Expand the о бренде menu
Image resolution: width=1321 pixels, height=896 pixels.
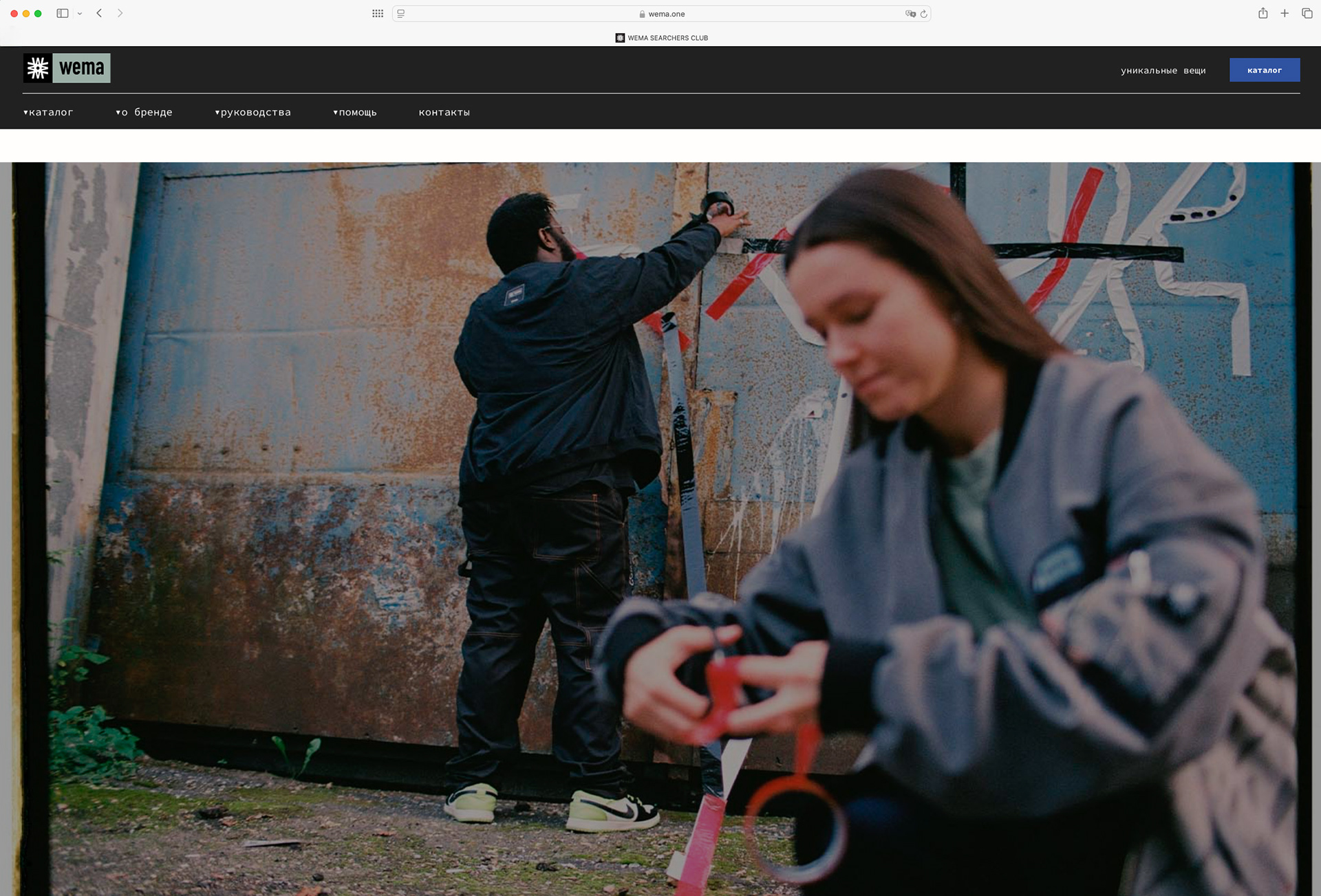[x=144, y=112]
